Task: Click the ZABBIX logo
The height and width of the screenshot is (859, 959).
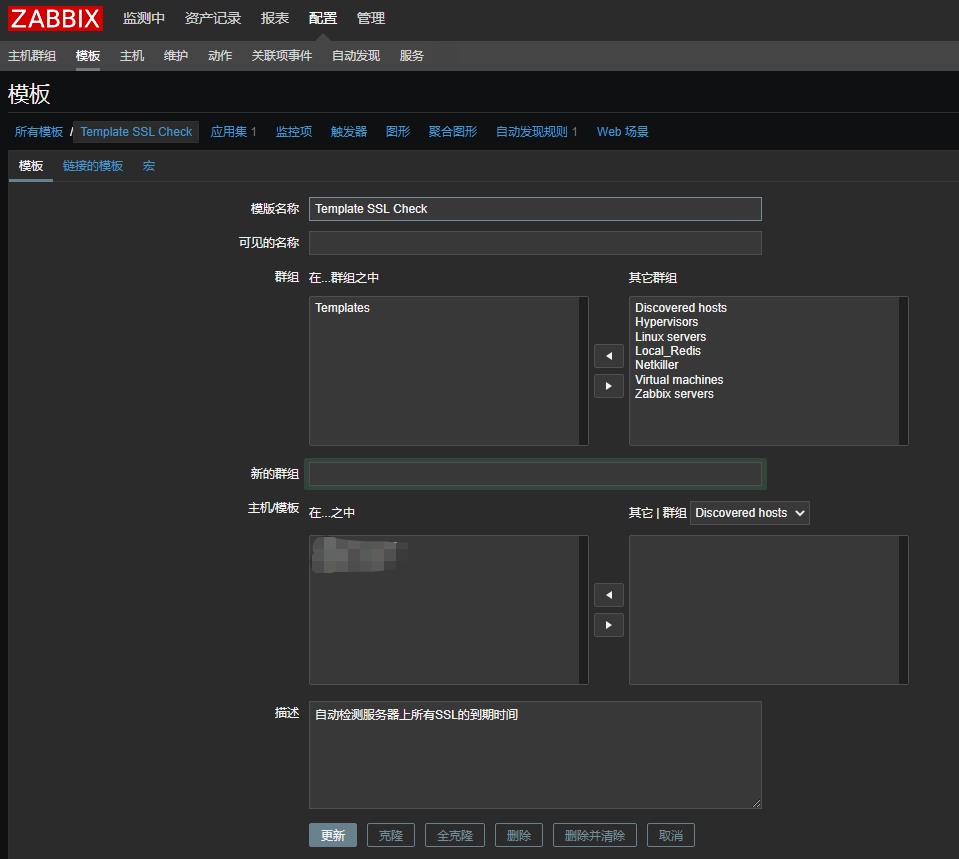Action: pos(55,18)
